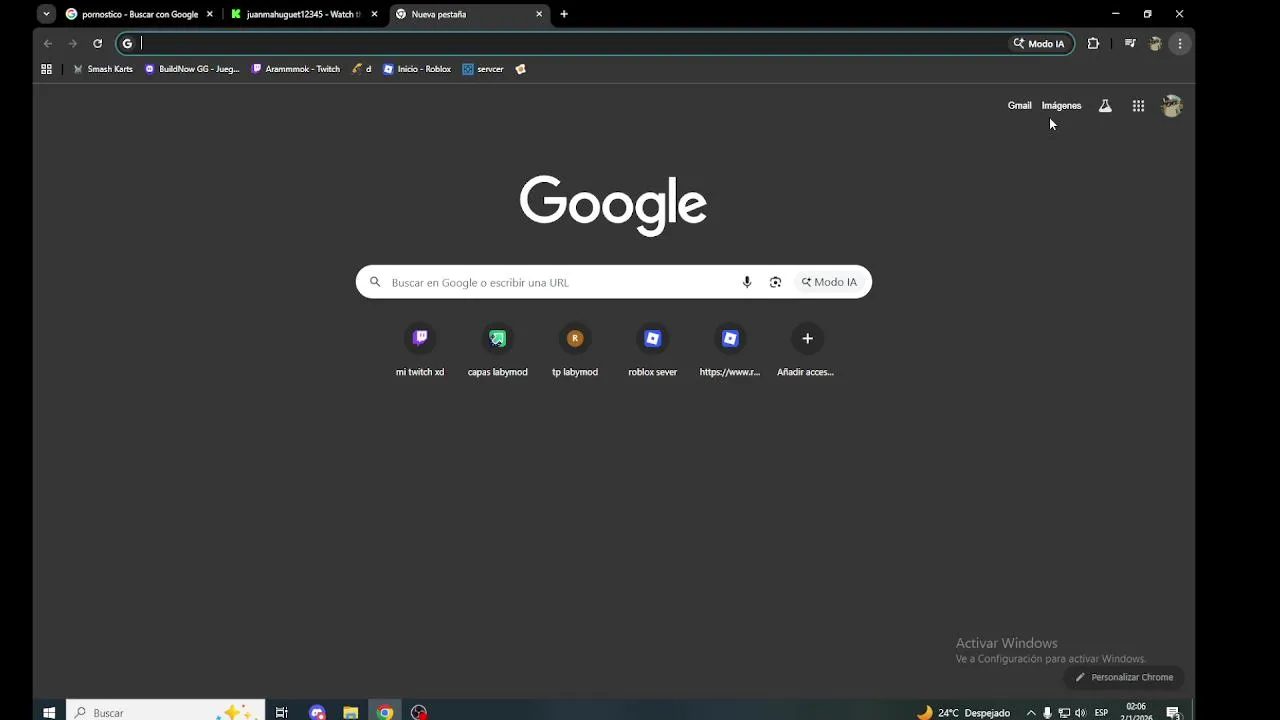
Task: Go forward with the forward arrow
Action: click(72, 43)
